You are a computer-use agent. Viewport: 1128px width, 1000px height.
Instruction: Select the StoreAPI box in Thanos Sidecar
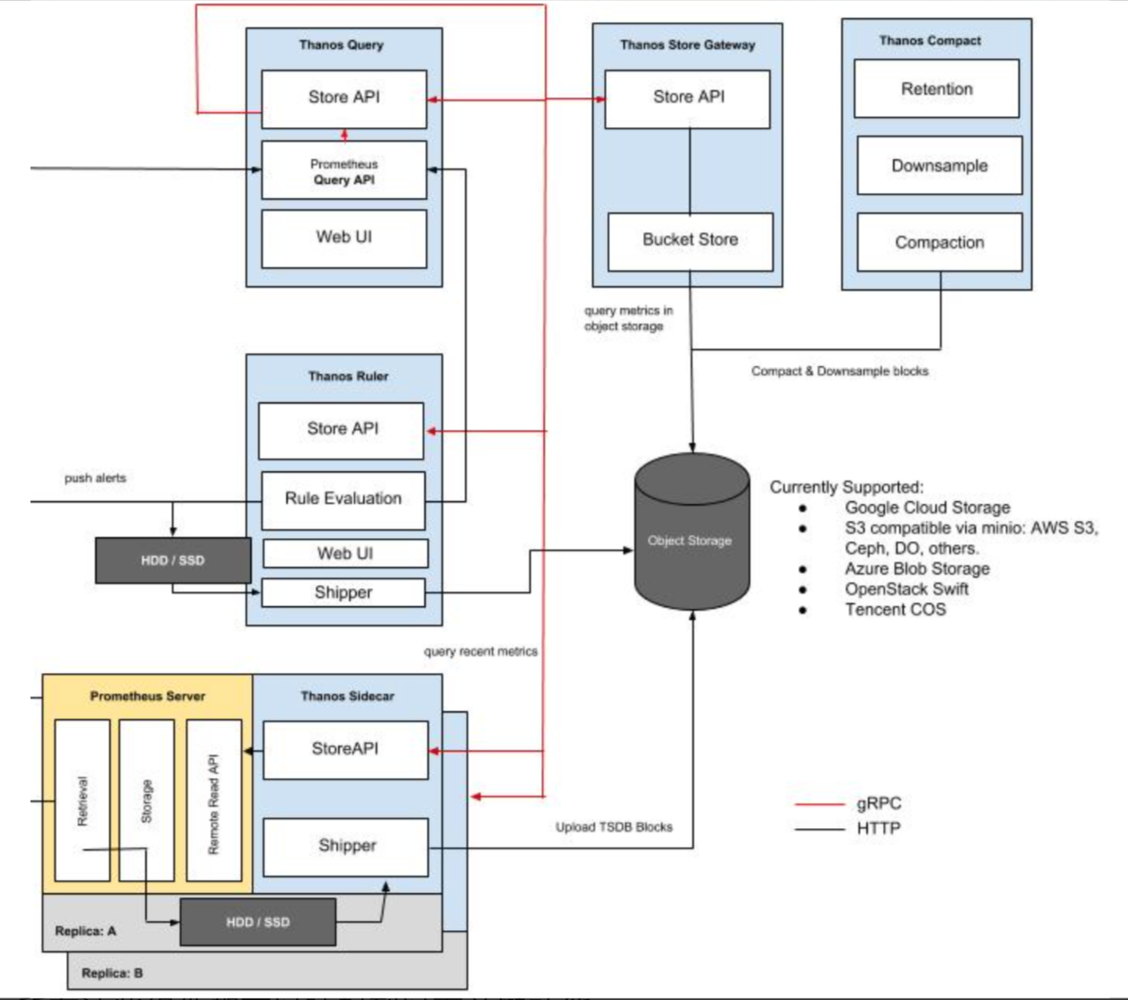tap(346, 750)
